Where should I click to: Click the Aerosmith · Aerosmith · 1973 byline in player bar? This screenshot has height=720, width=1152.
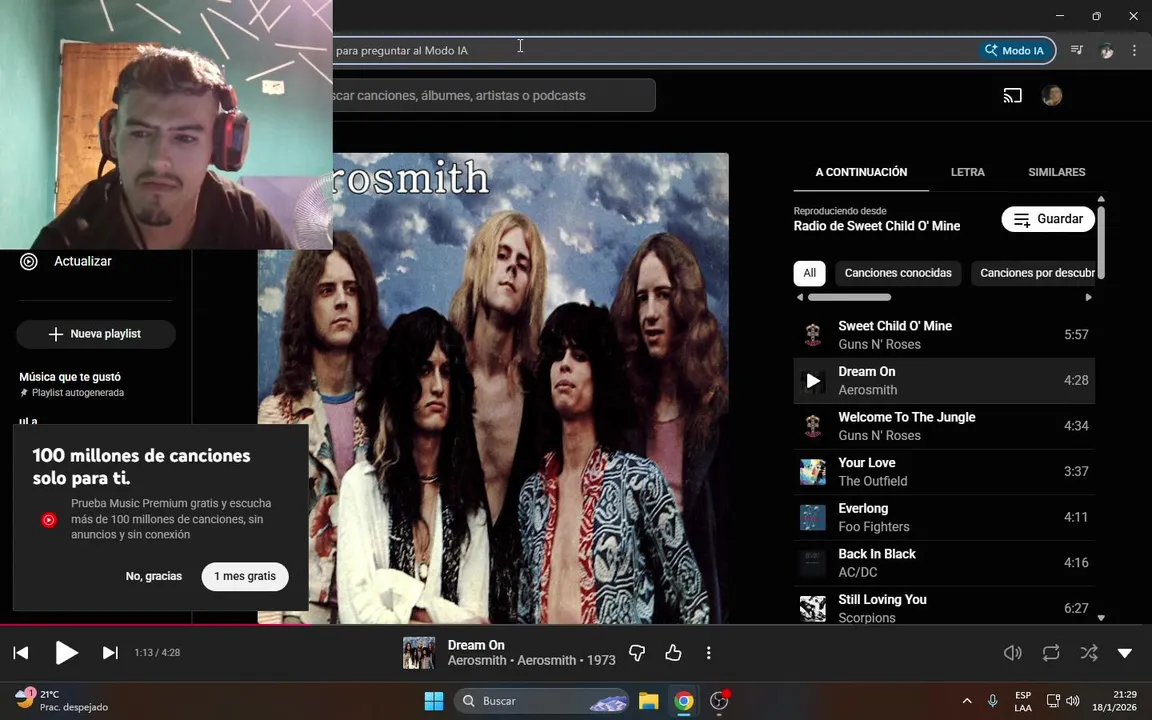point(531,660)
